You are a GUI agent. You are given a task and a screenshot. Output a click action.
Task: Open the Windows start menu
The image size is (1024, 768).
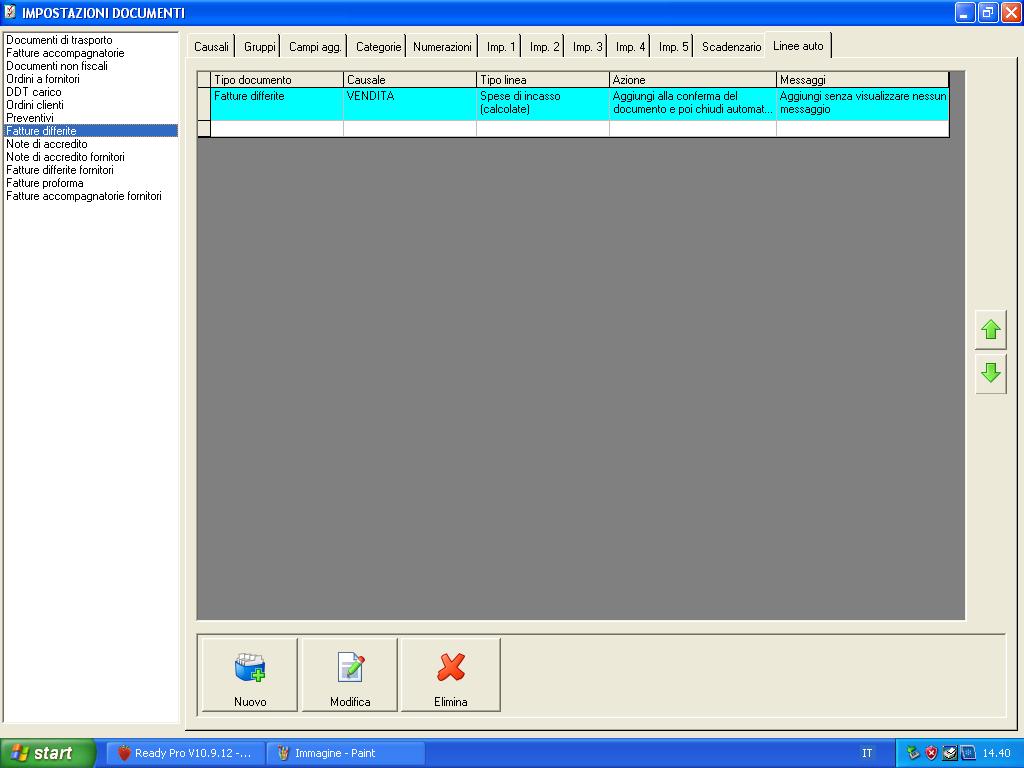click(47, 753)
